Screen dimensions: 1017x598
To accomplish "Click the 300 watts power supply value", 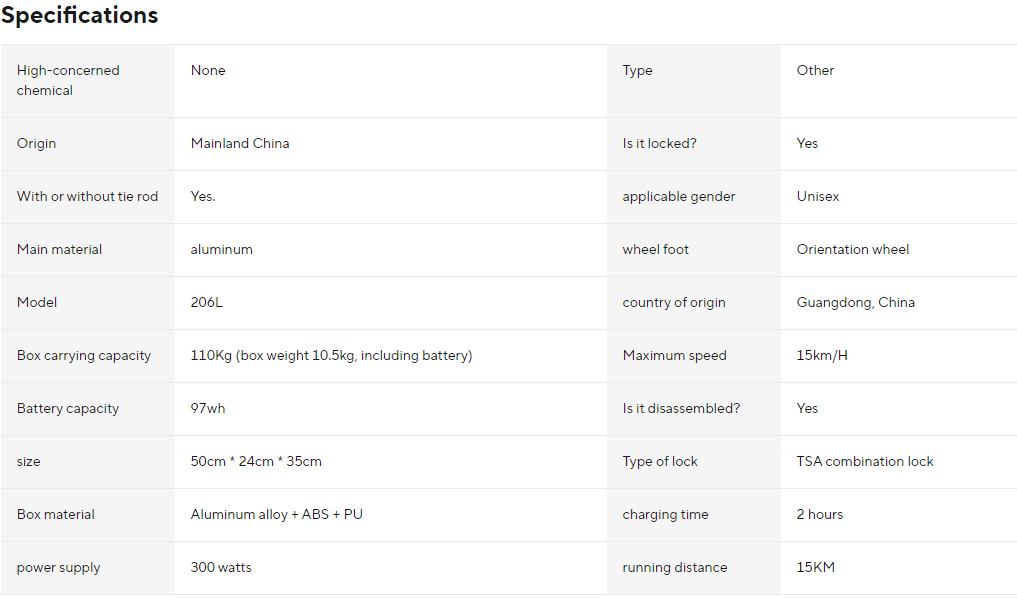I will (x=221, y=567).
